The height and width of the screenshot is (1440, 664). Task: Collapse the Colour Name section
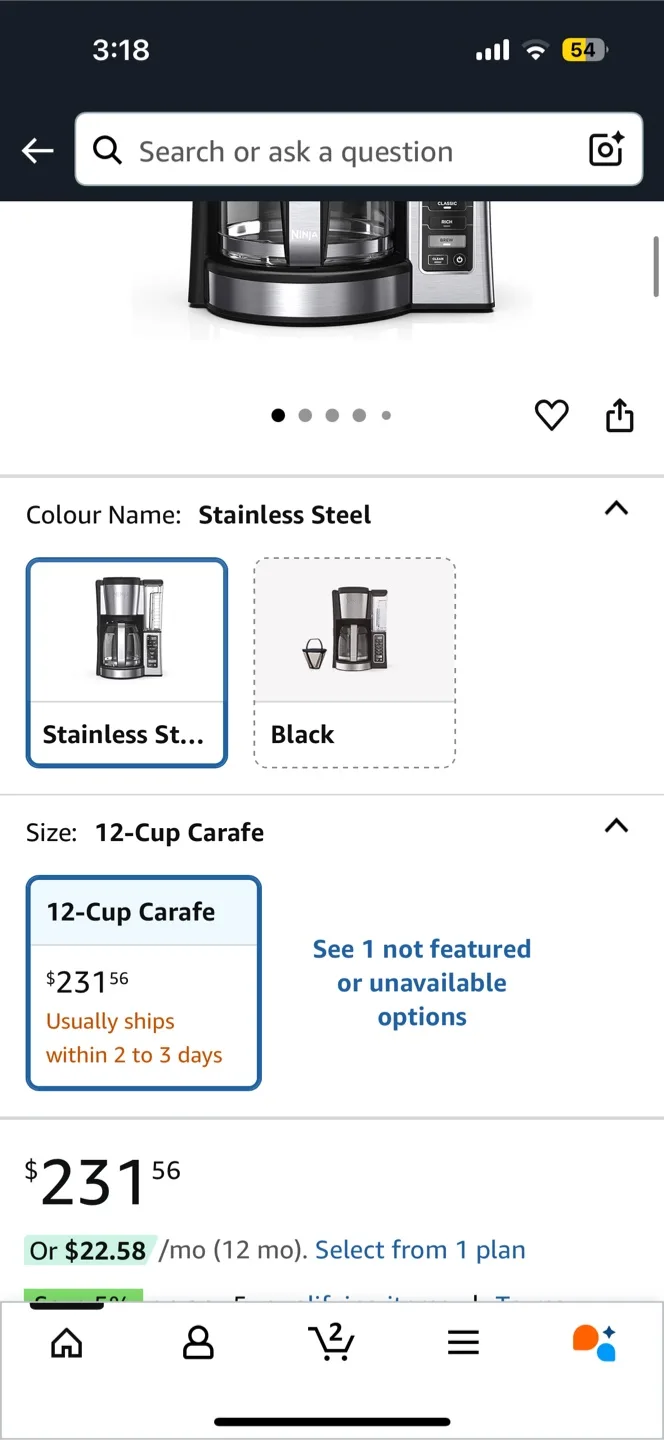616,509
